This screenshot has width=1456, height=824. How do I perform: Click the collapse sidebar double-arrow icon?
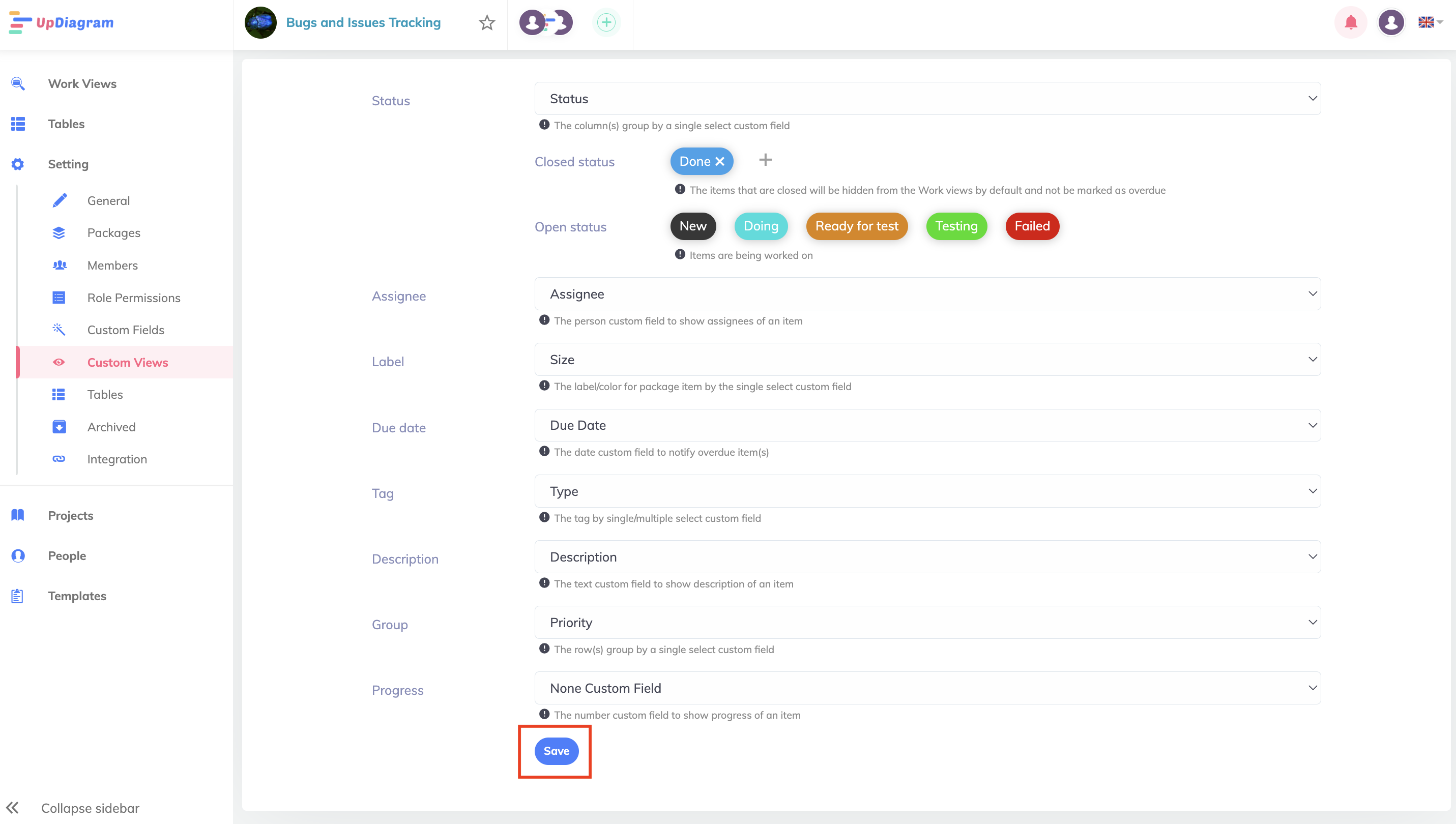[x=12, y=808]
